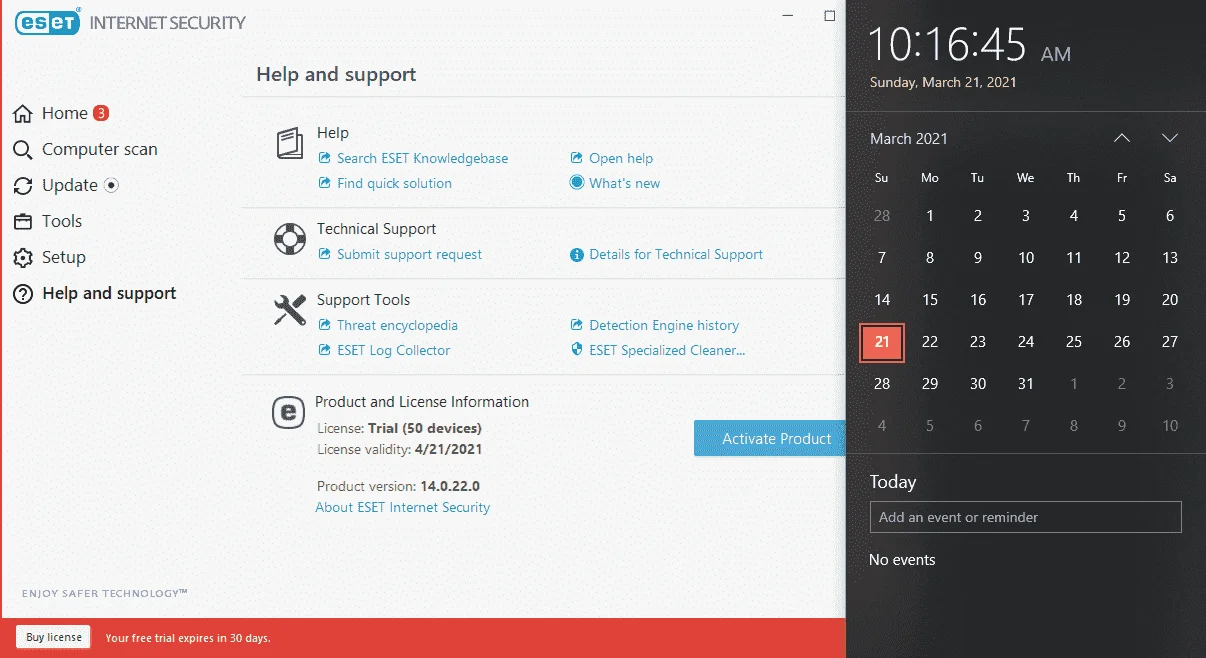The width and height of the screenshot is (1206, 658).
Task: View the What's new link
Action: (625, 183)
